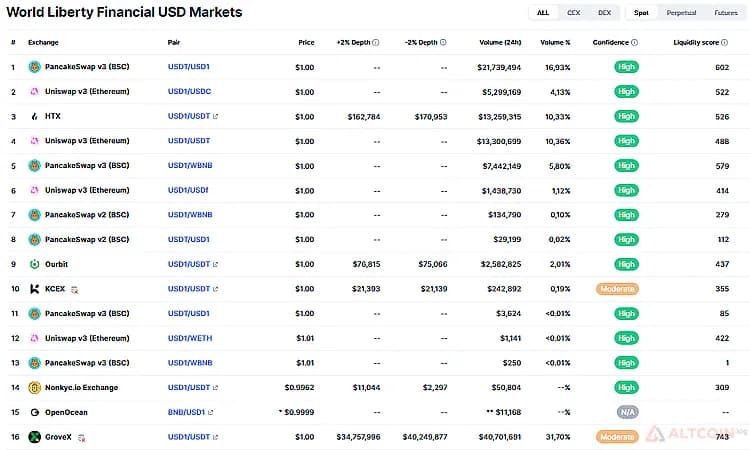Select the CEX filter tab
The height and width of the screenshot is (450, 750).
(574, 13)
